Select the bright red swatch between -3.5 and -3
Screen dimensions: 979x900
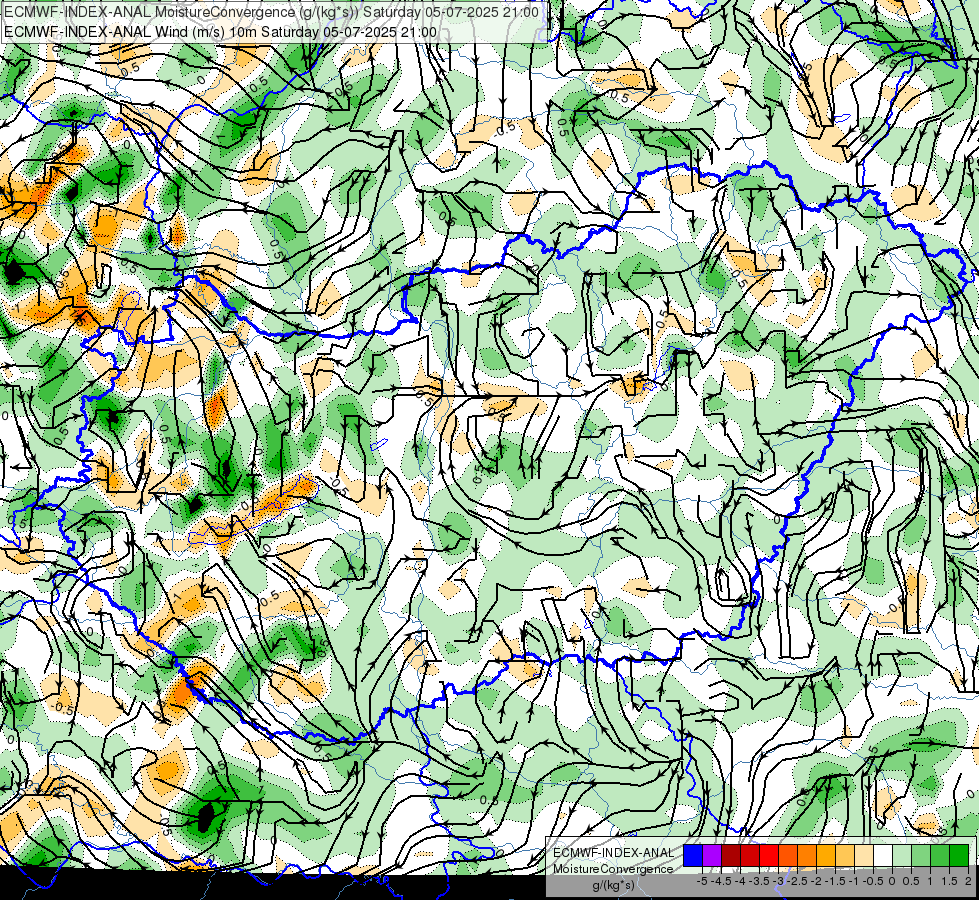[x=769, y=856]
